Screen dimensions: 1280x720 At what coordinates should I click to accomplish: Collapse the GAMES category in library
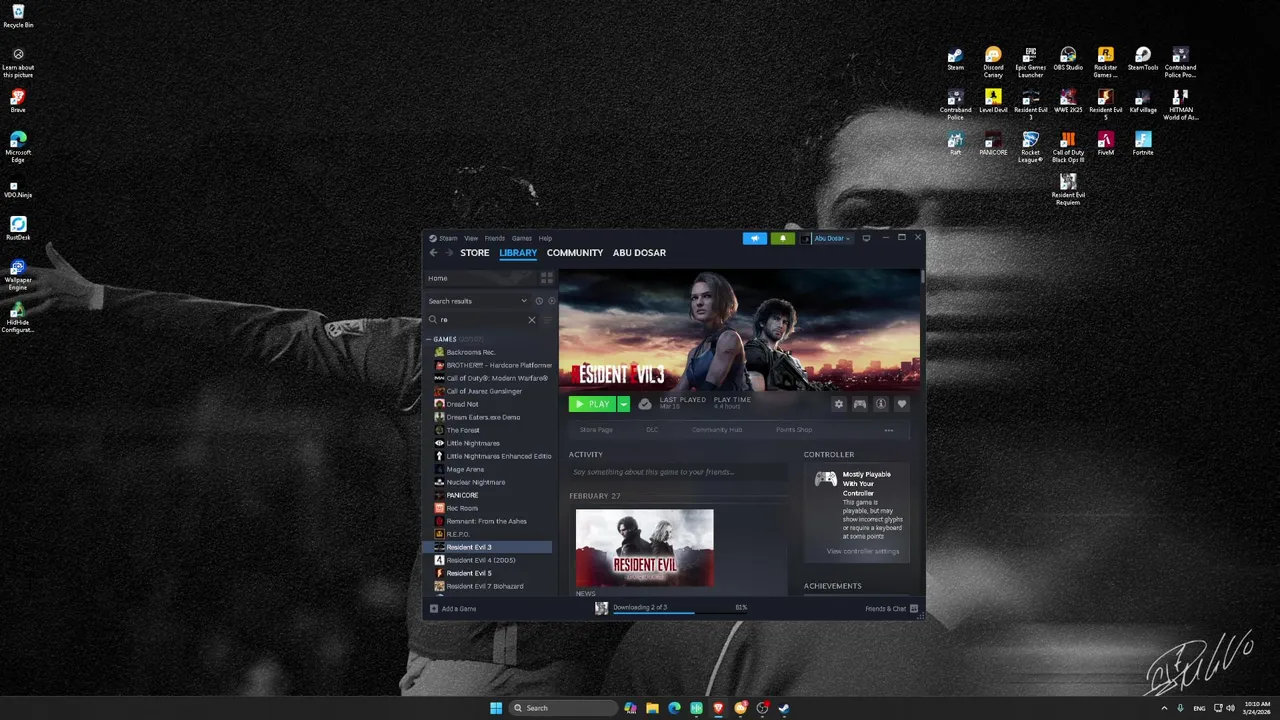[x=430, y=340]
